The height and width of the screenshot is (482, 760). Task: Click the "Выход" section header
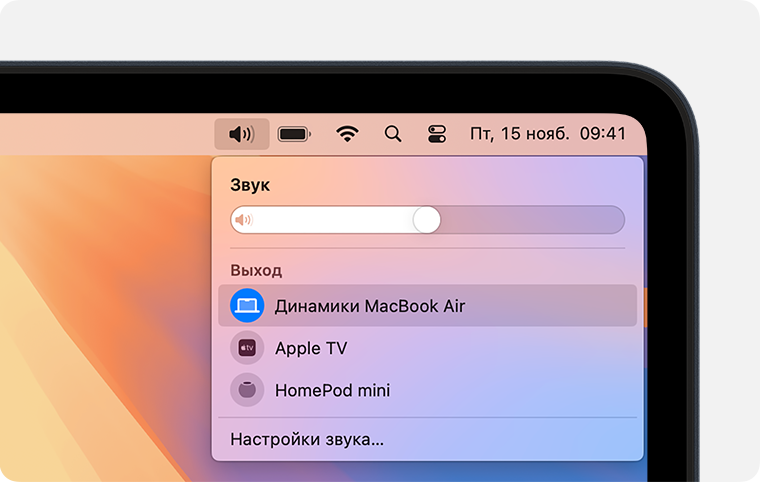click(x=256, y=270)
